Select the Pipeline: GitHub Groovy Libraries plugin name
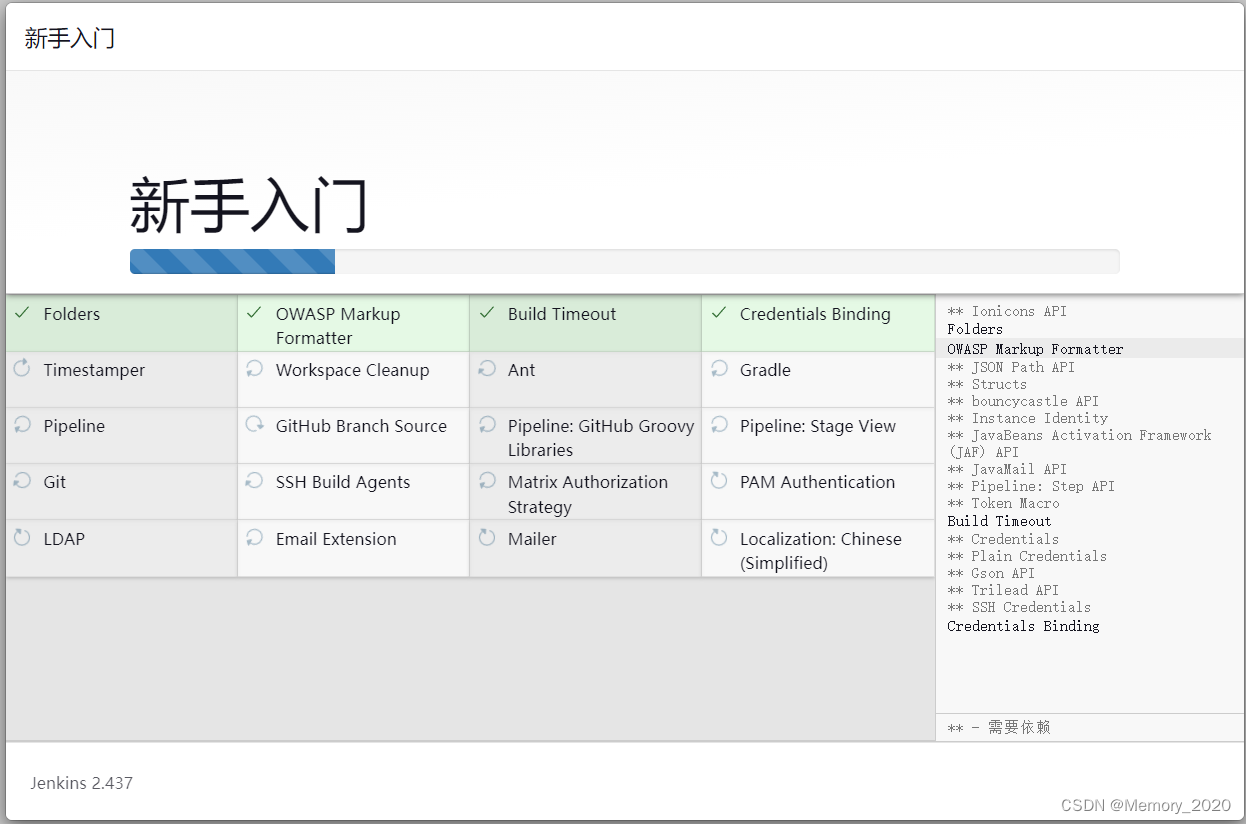The height and width of the screenshot is (824, 1246). click(x=601, y=438)
